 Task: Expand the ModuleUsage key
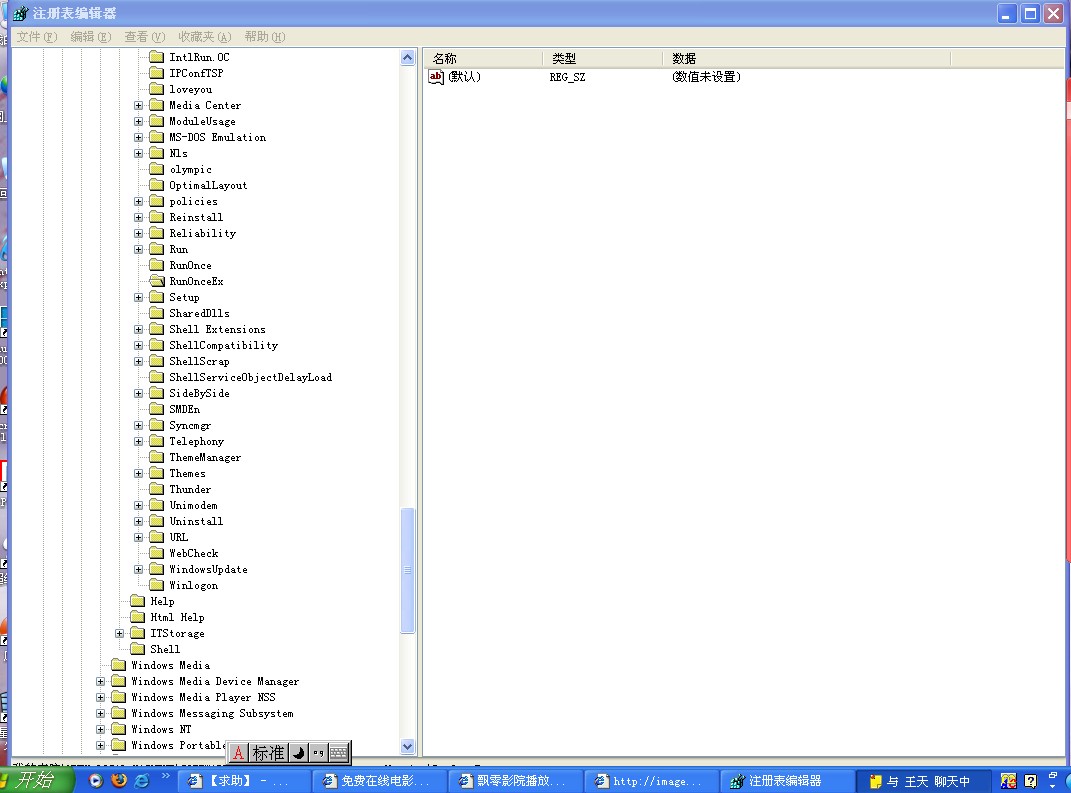click(x=139, y=122)
